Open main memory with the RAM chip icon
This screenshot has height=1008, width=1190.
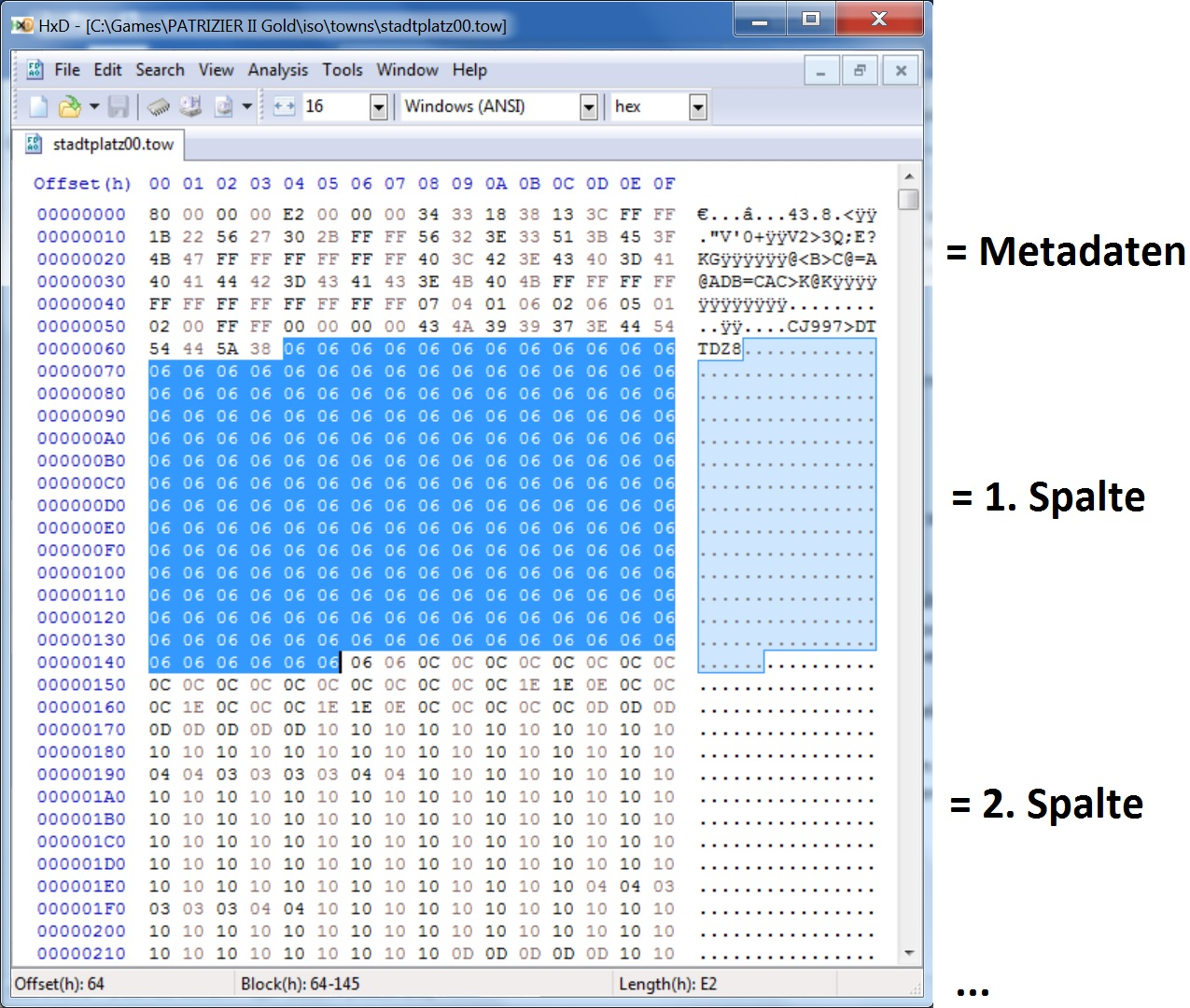click(x=160, y=107)
